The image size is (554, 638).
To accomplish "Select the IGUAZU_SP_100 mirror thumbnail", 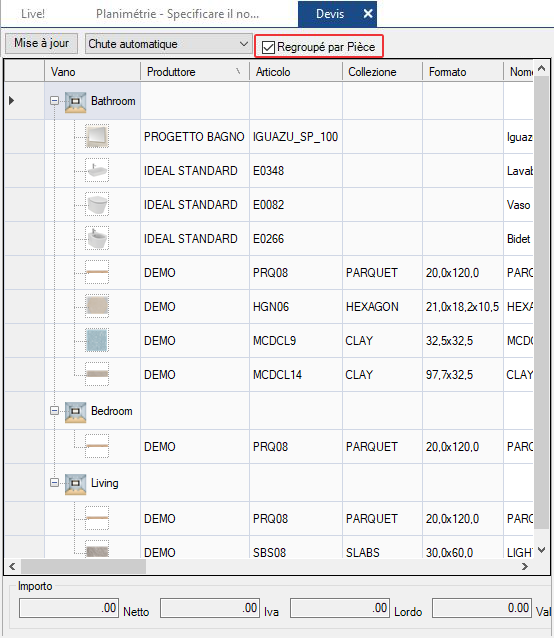I will [x=97, y=136].
